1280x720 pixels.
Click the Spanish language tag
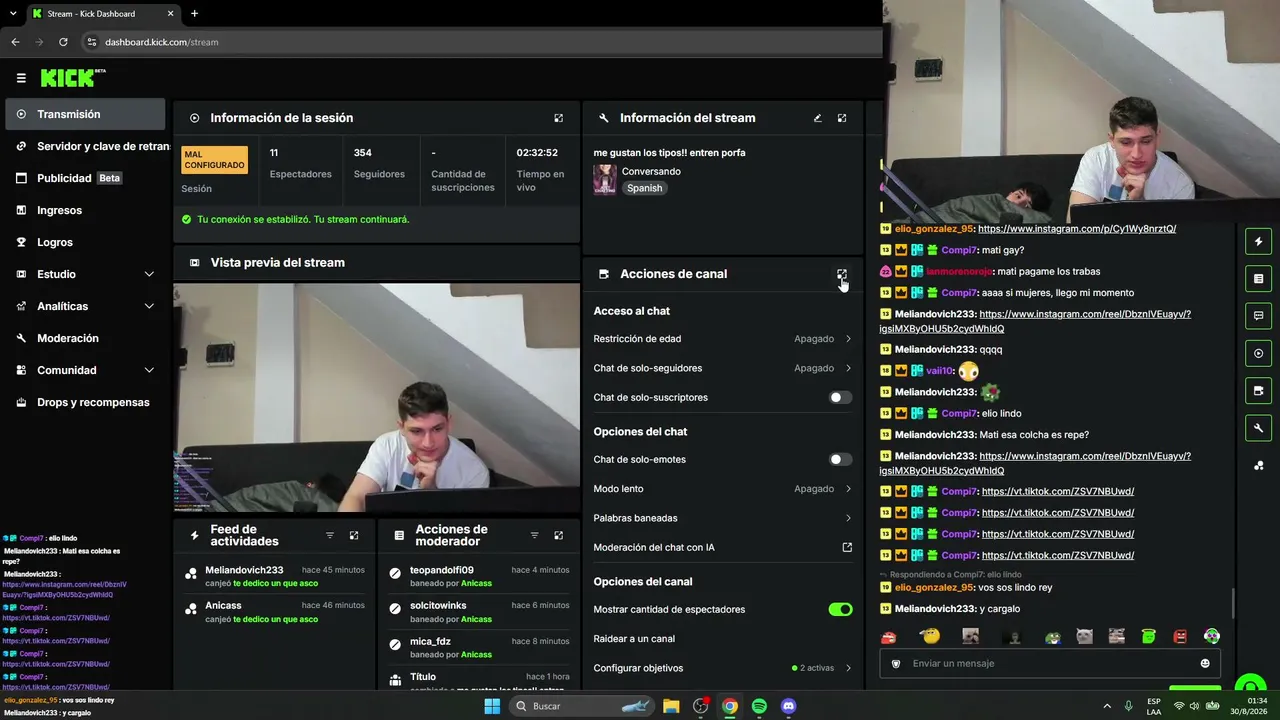point(645,188)
